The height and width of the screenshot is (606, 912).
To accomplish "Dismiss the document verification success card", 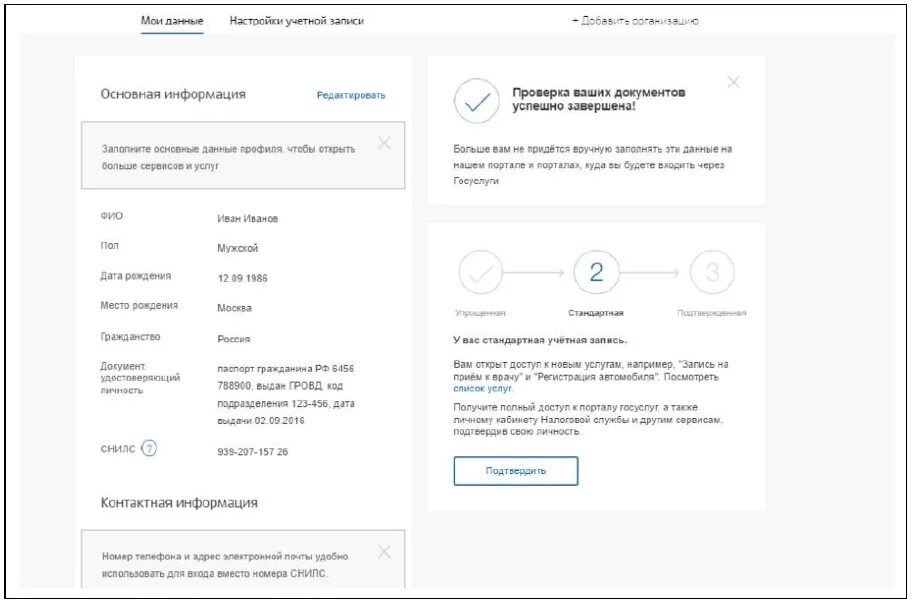I will tap(733, 82).
